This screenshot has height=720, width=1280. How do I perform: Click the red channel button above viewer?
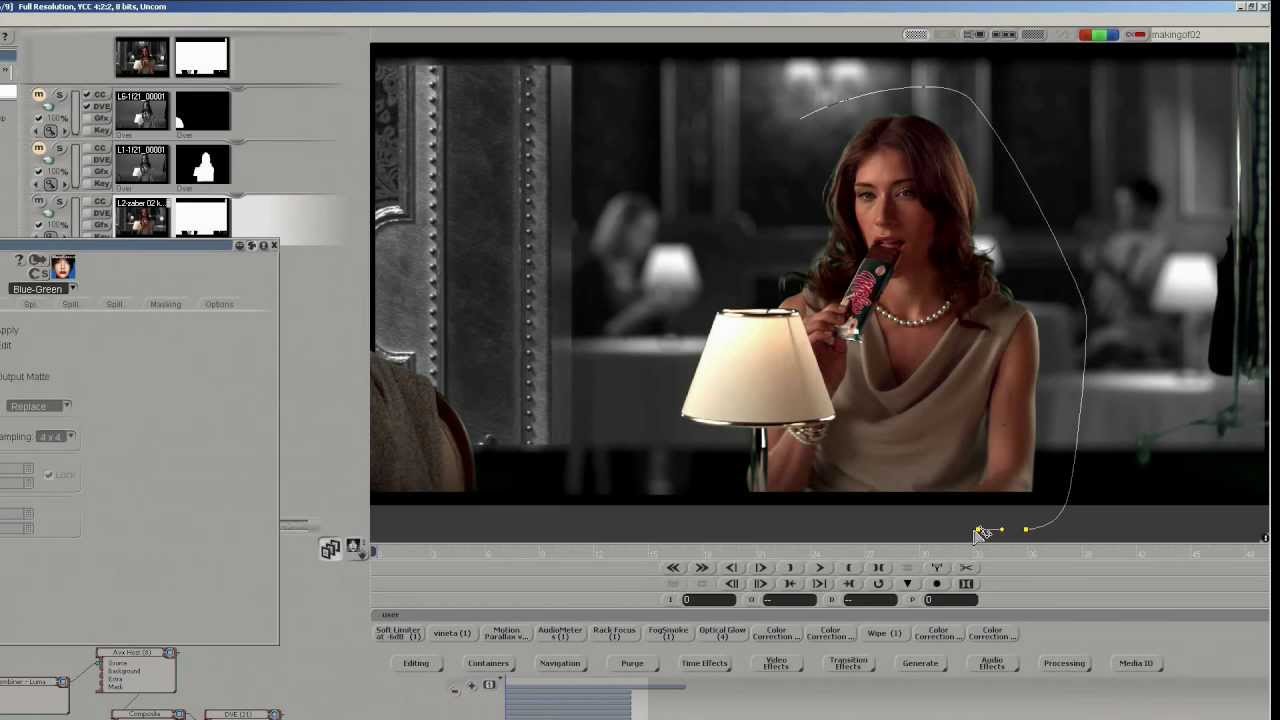[1085, 35]
